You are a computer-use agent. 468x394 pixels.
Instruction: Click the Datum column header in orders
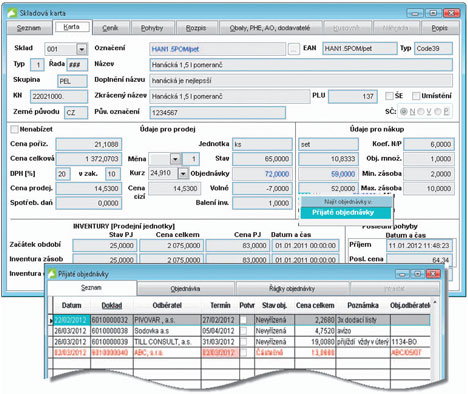(72, 305)
